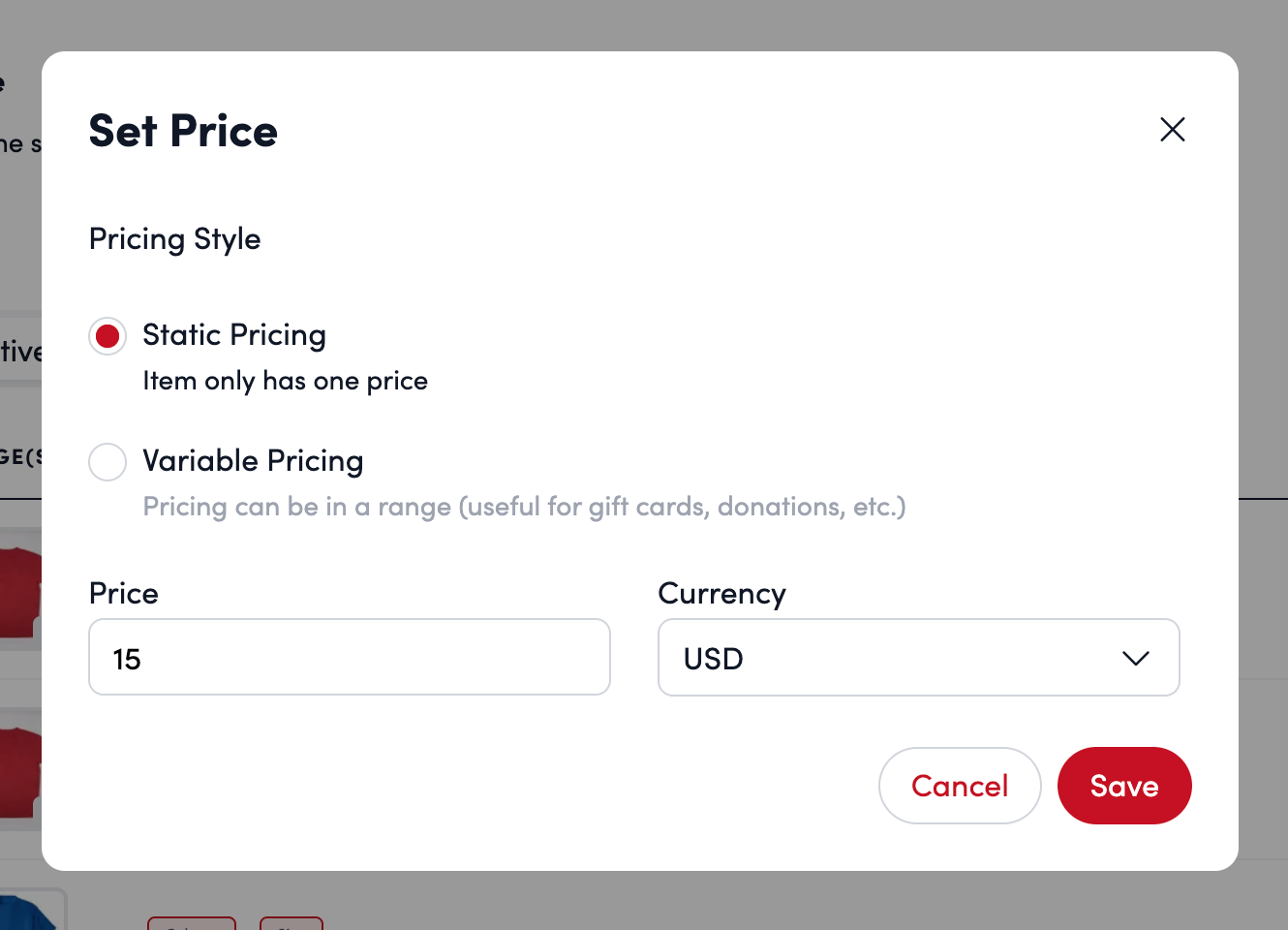
Task: Click the Static Pricing option label
Action: pyautogui.click(x=233, y=335)
